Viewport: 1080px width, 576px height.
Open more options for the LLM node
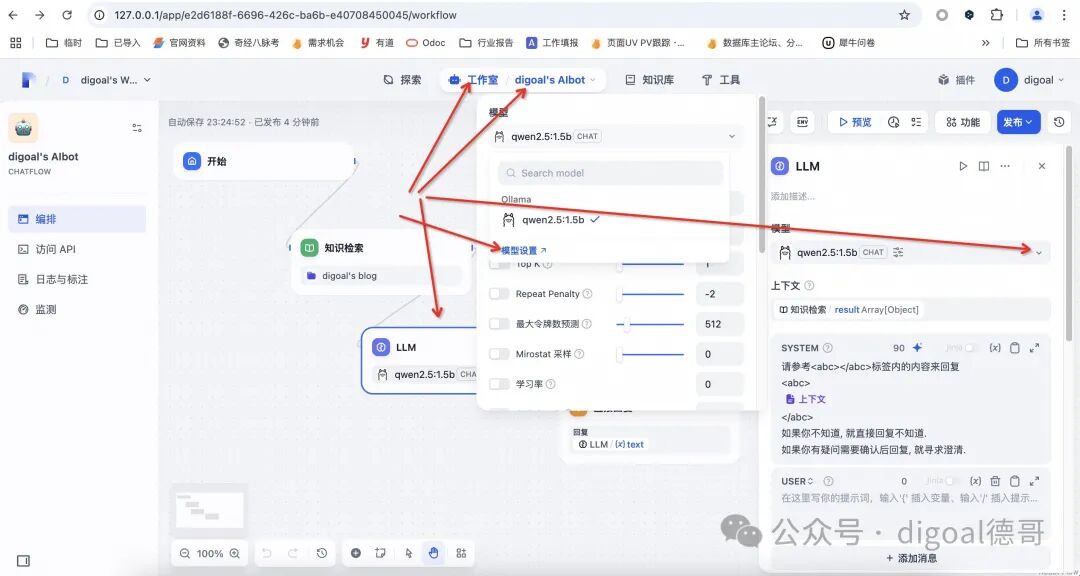click(1005, 166)
